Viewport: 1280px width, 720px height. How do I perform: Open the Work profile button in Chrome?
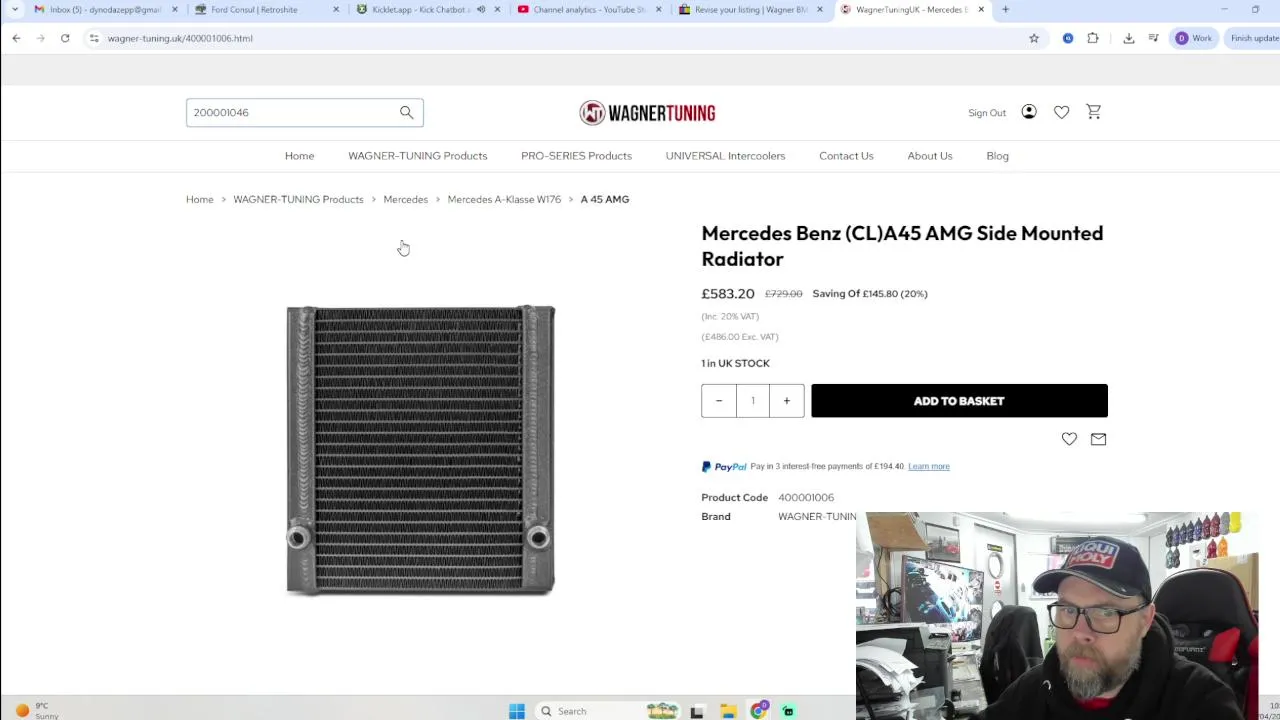pyautogui.click(x=1194, y=38)
